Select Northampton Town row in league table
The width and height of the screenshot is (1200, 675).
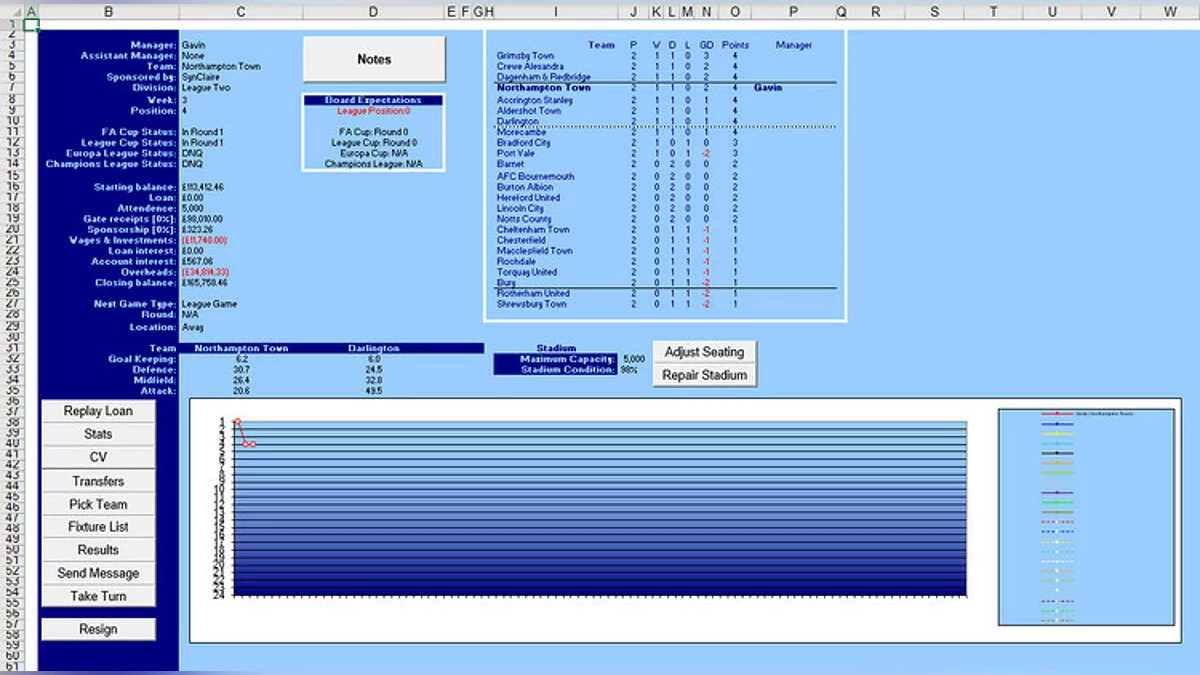pos(544,88)
